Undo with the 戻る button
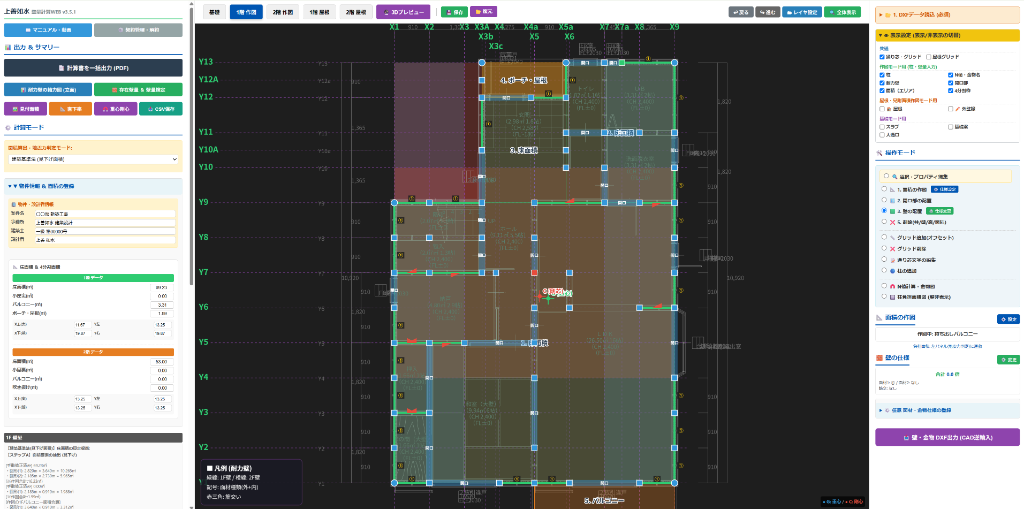This screenshot has width=1024, height=509. pos(740,12)
